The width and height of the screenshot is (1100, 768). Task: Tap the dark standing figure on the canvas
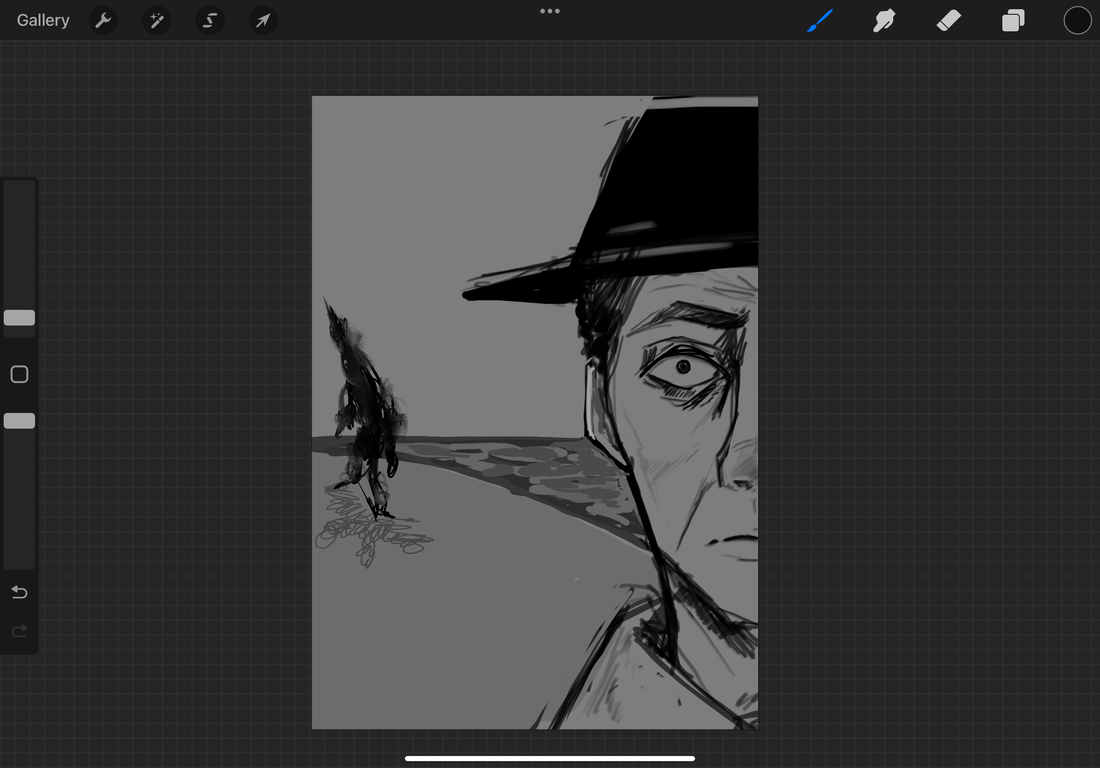point(365,410)
